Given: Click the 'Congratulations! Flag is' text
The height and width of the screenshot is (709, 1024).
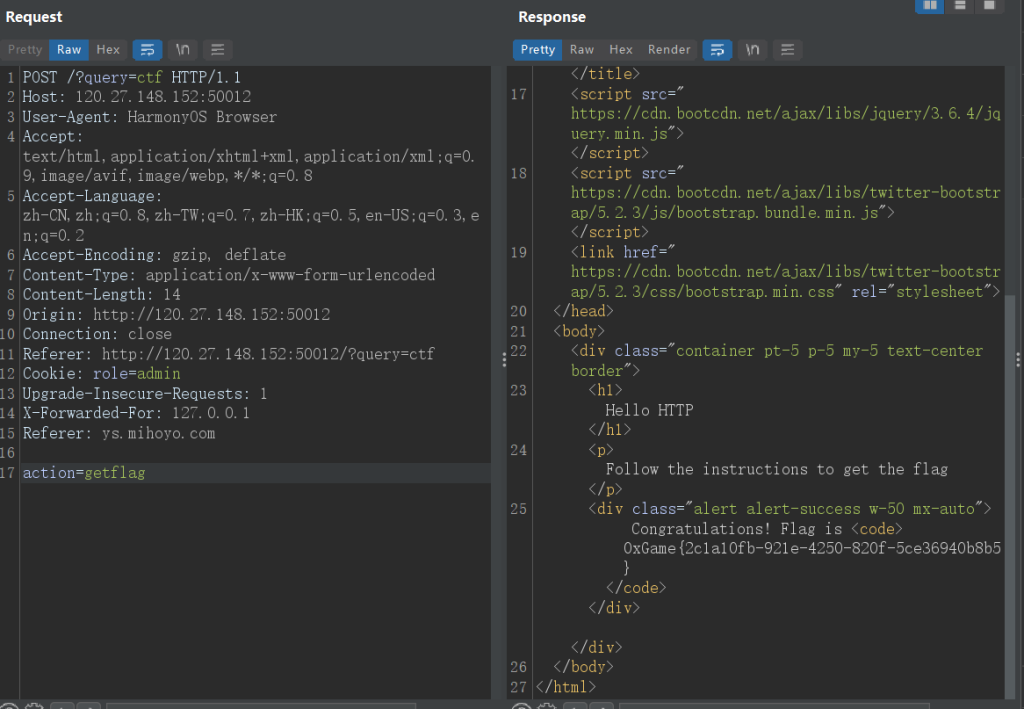Looking at the screenshot, I should point(736,528).
